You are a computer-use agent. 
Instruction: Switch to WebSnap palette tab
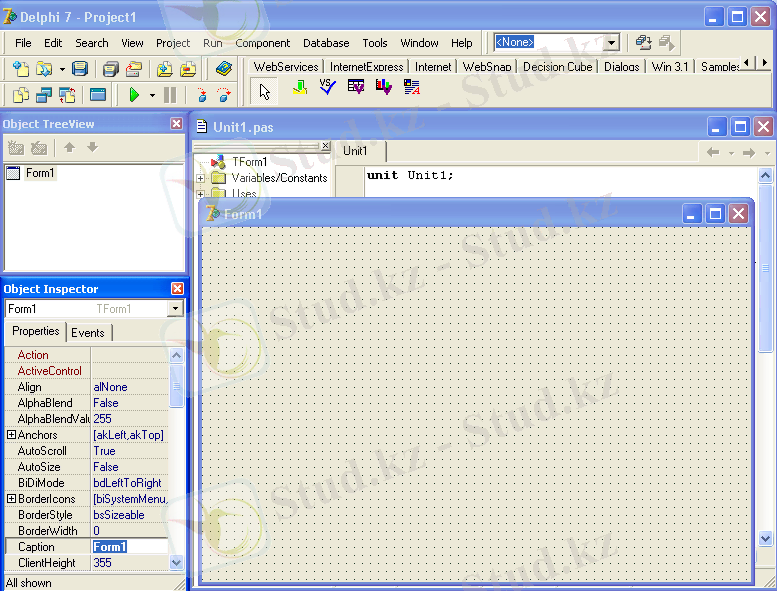(487, 66)
